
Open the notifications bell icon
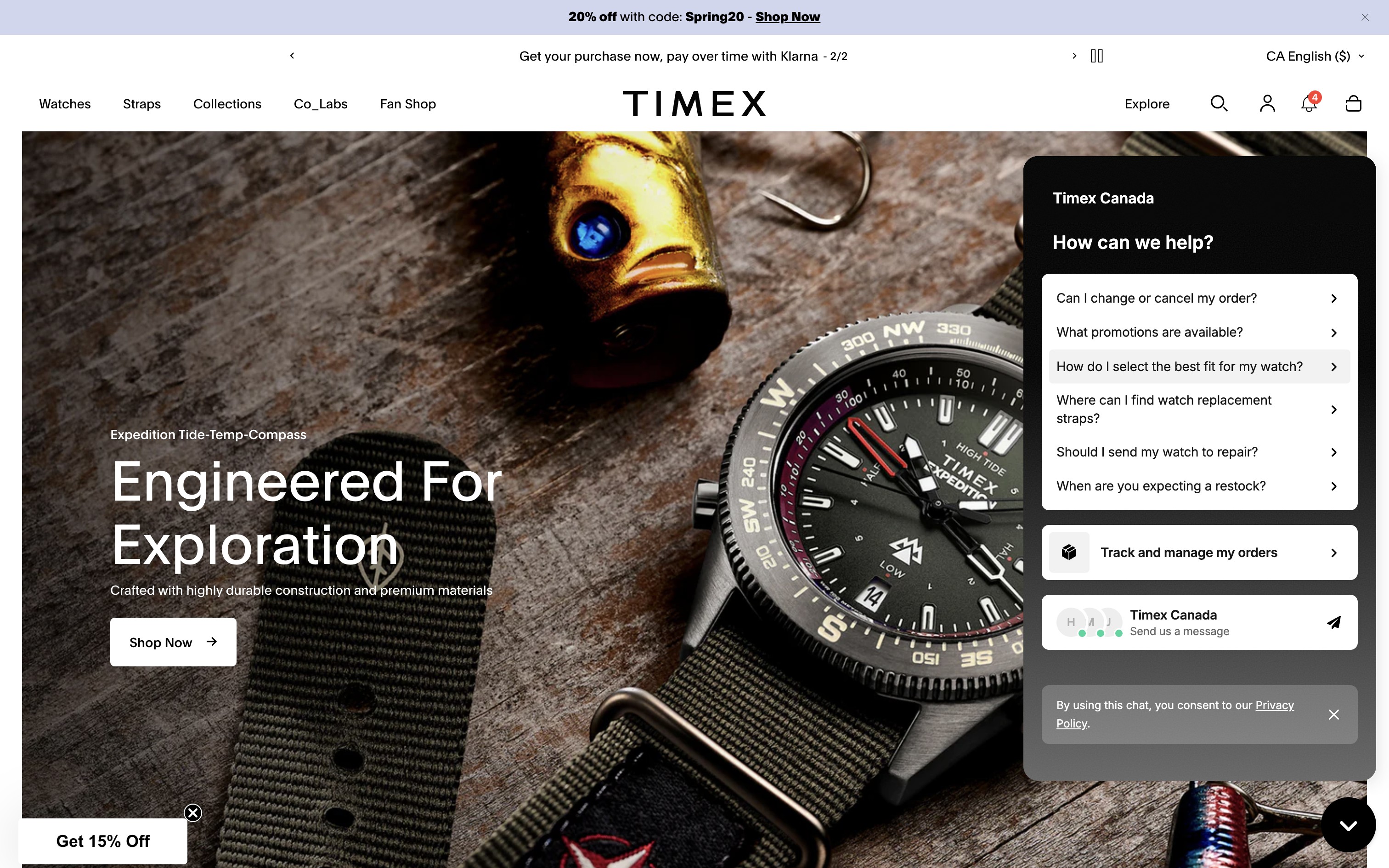(x=1309, y=103)
